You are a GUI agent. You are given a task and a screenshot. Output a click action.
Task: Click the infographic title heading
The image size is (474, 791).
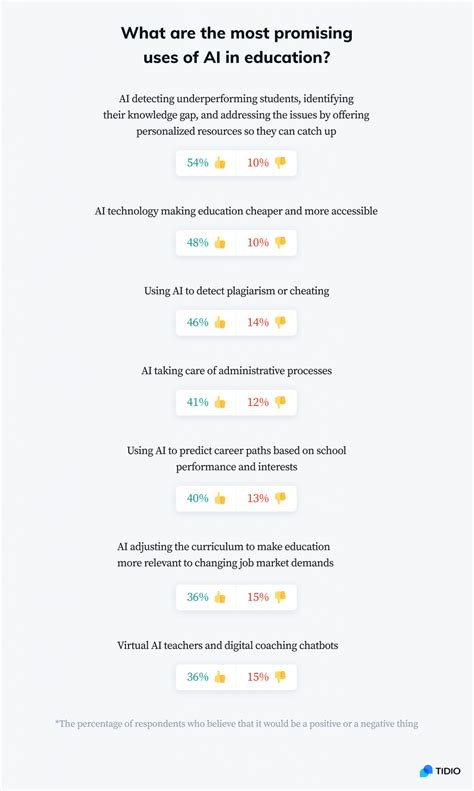tap(236, 45)
